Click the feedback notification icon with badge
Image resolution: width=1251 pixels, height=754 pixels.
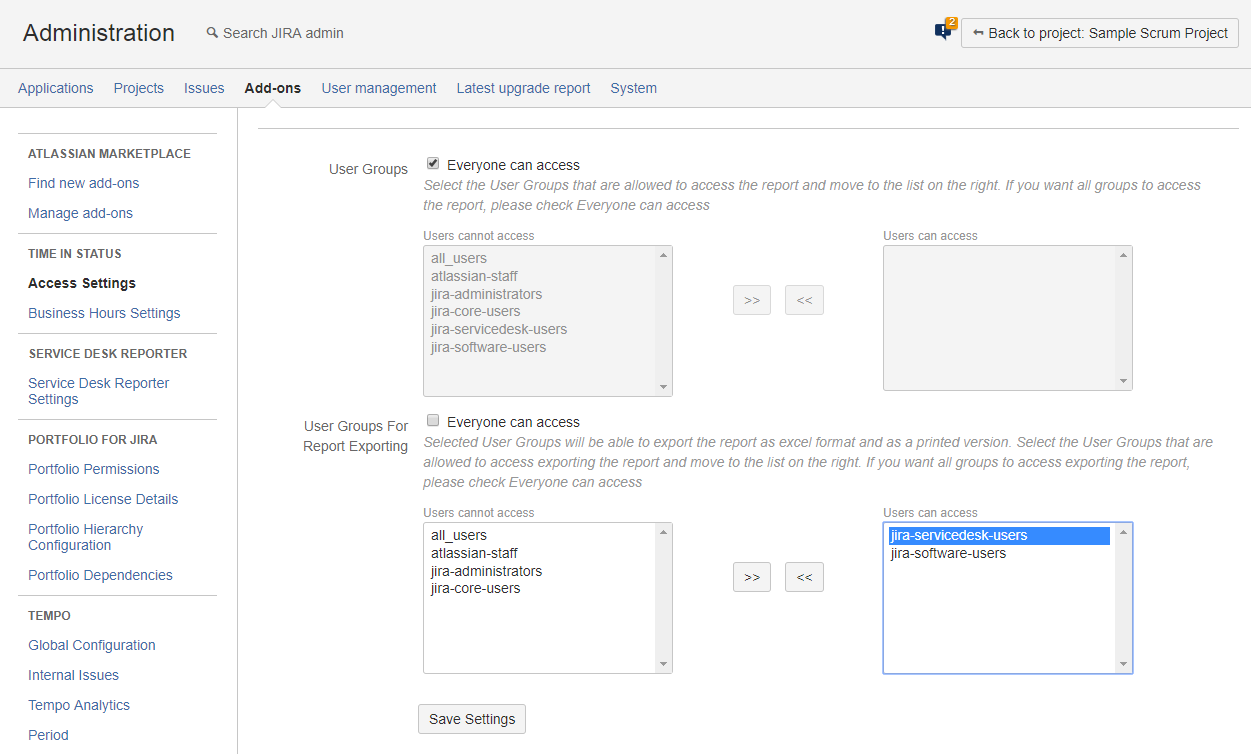point(943,32)
